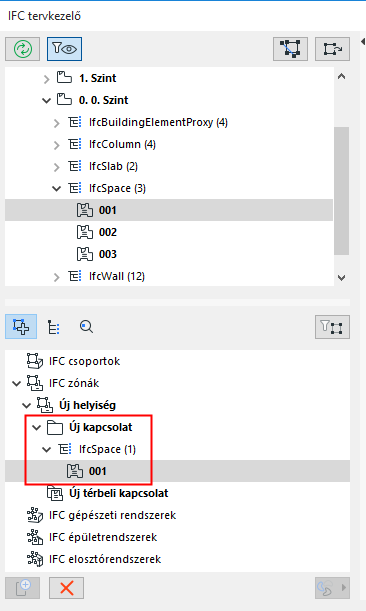Toggle the add assignment mode button
This screenshot has height=611, width=366.
pyautogui.click(x=21, y=327)
